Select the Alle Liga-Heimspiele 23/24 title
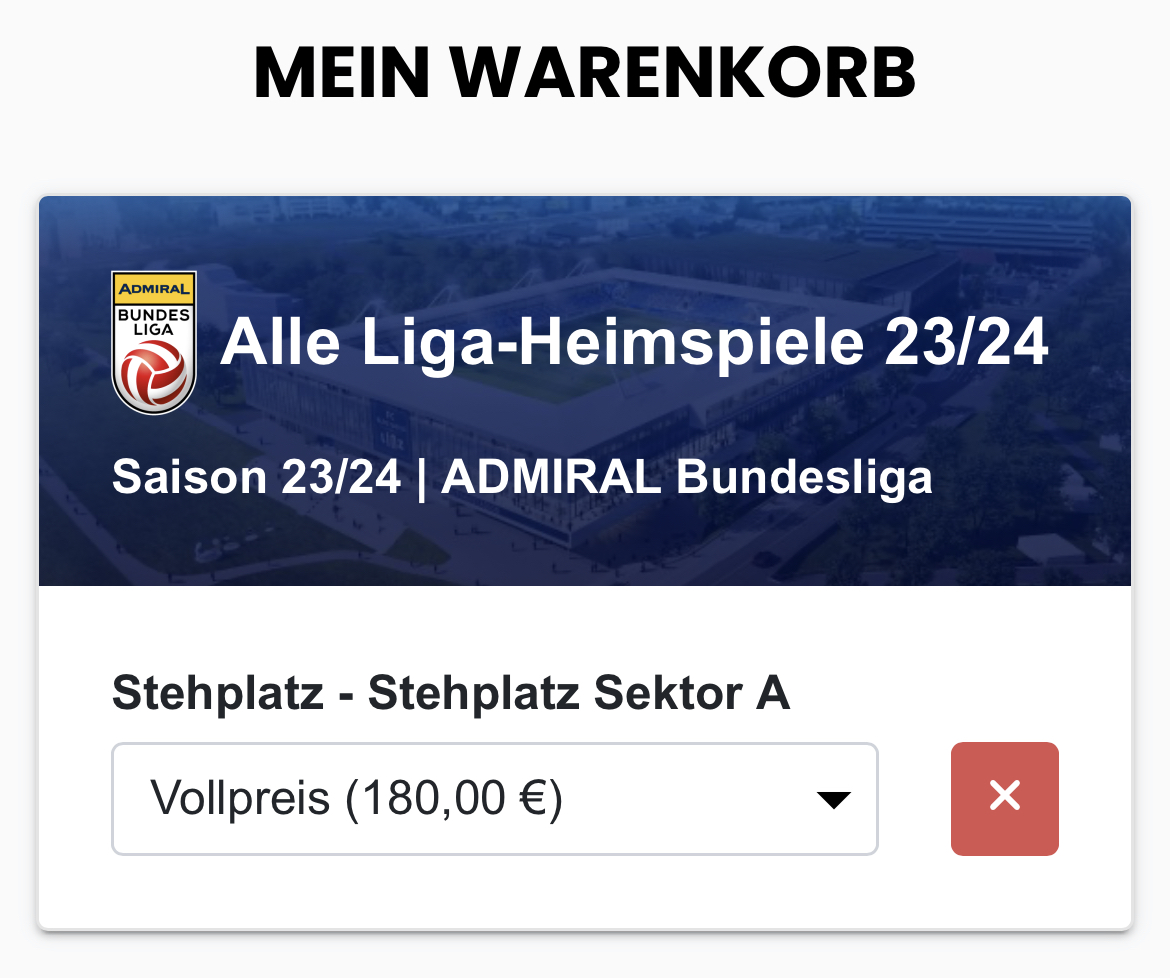Viewport: 1170px width, 978px height. 634,342
